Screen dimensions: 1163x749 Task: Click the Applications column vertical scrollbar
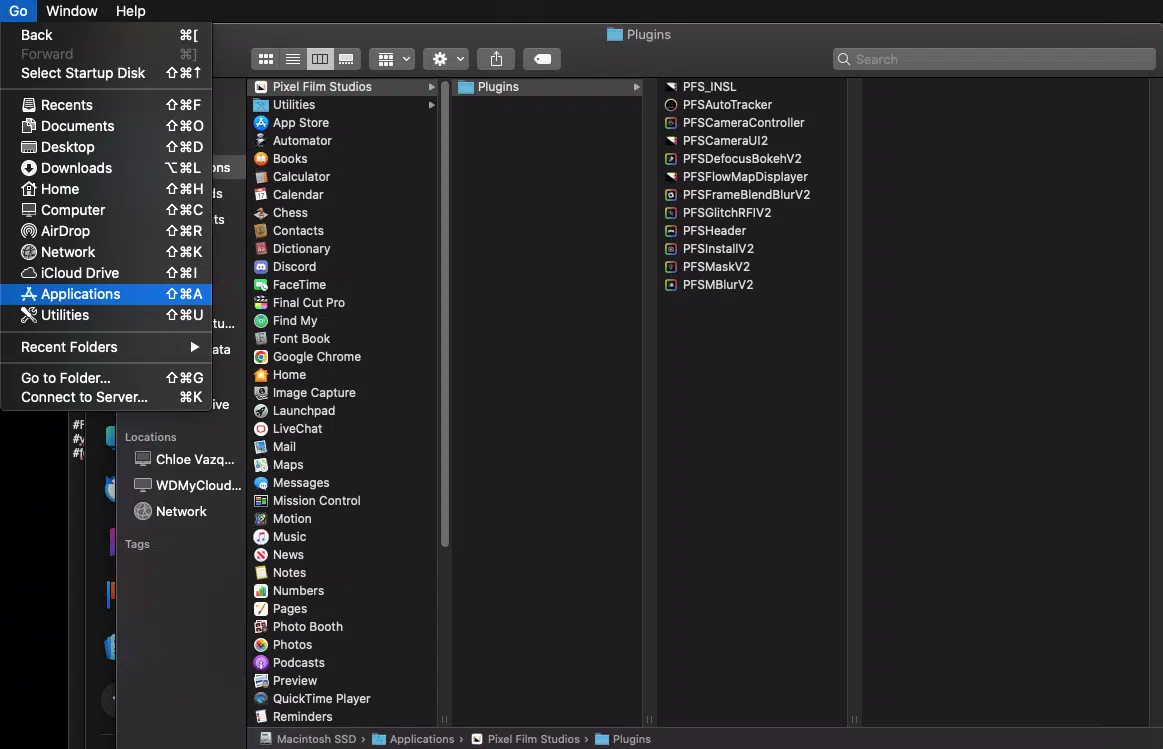click(x=444, y=314)
